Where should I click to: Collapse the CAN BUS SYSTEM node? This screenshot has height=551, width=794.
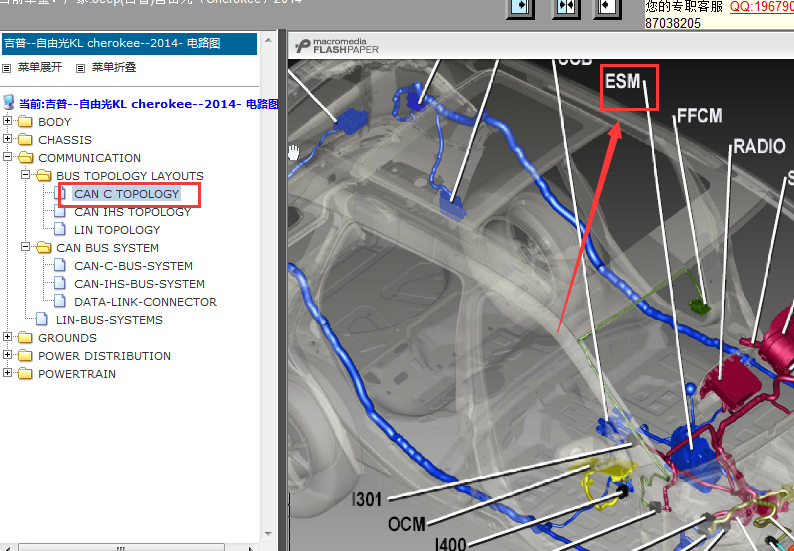coord(25,247)
